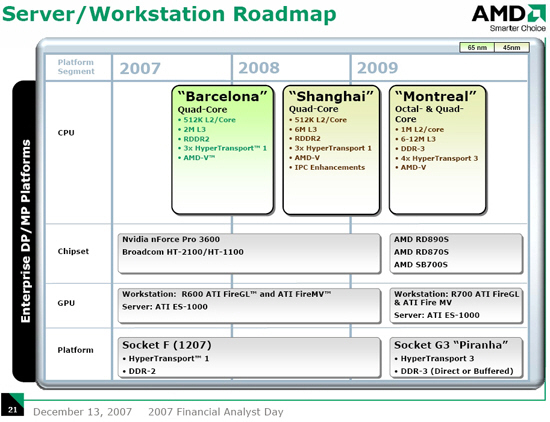Click the Socket F (1207) platform box
Image resolution: width=550 pixels, height=422 pixels.
click(x=249, y=357)
